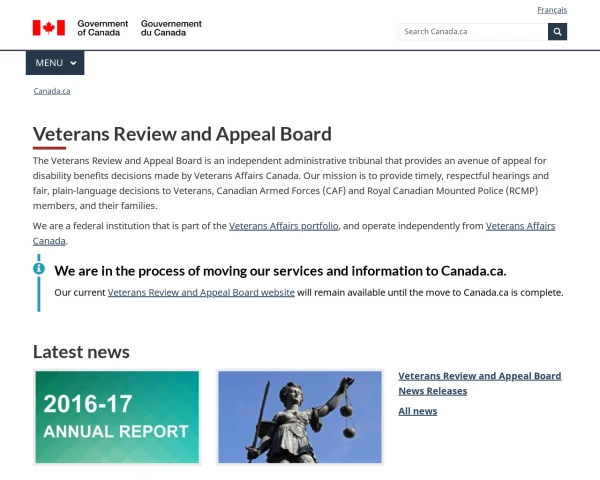
Task: Follow the Veterans Affairs portfolio link
Action: click(x=284, y=226)
